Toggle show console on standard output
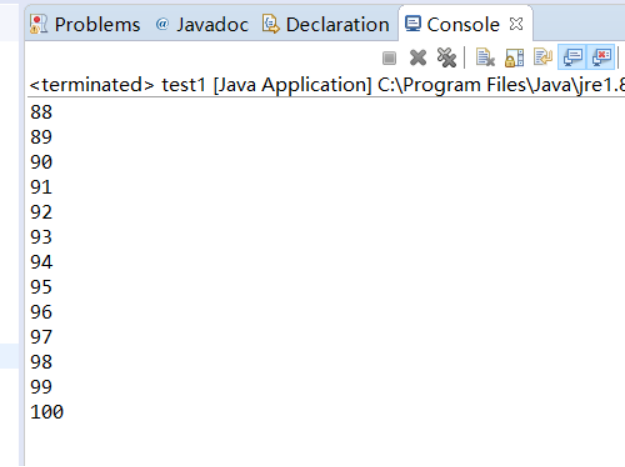This screenshot has width=625, height=467. 573,59
